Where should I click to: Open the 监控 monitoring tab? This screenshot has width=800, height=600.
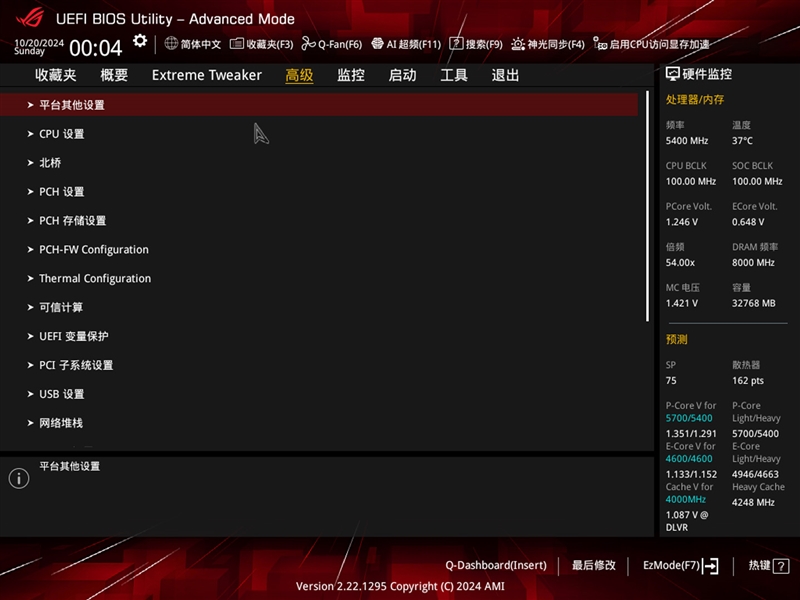[x=351, y=75]
